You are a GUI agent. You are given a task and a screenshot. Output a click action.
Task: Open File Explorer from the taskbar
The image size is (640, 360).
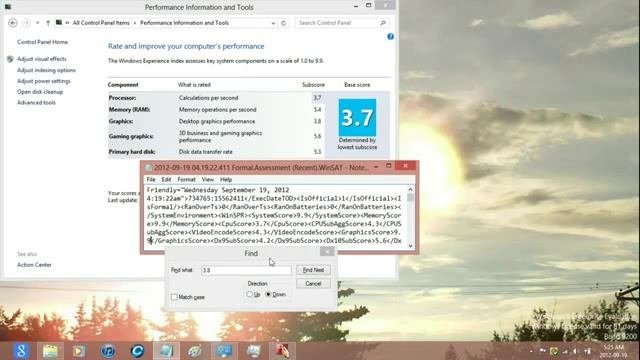tap(50, 351)
